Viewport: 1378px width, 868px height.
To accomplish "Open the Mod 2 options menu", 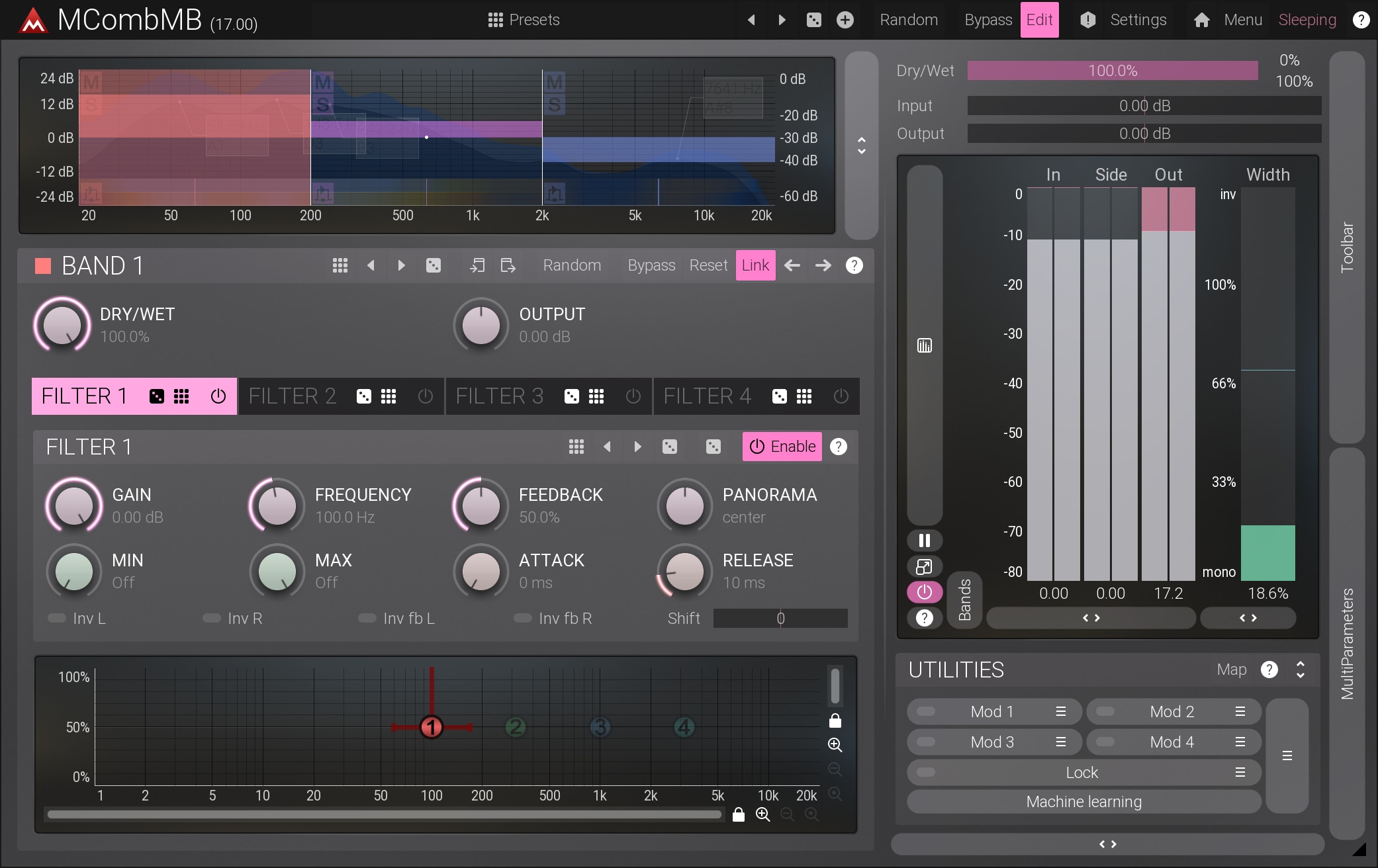I will [x=1240, y=712].
